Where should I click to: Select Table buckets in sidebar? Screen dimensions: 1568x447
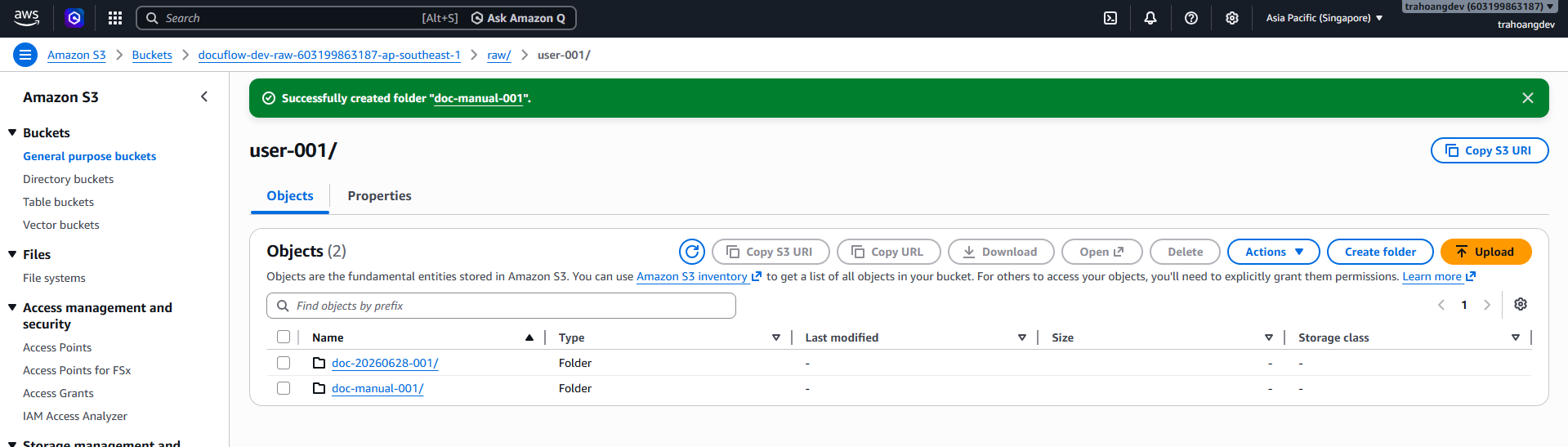coord(58,202)
